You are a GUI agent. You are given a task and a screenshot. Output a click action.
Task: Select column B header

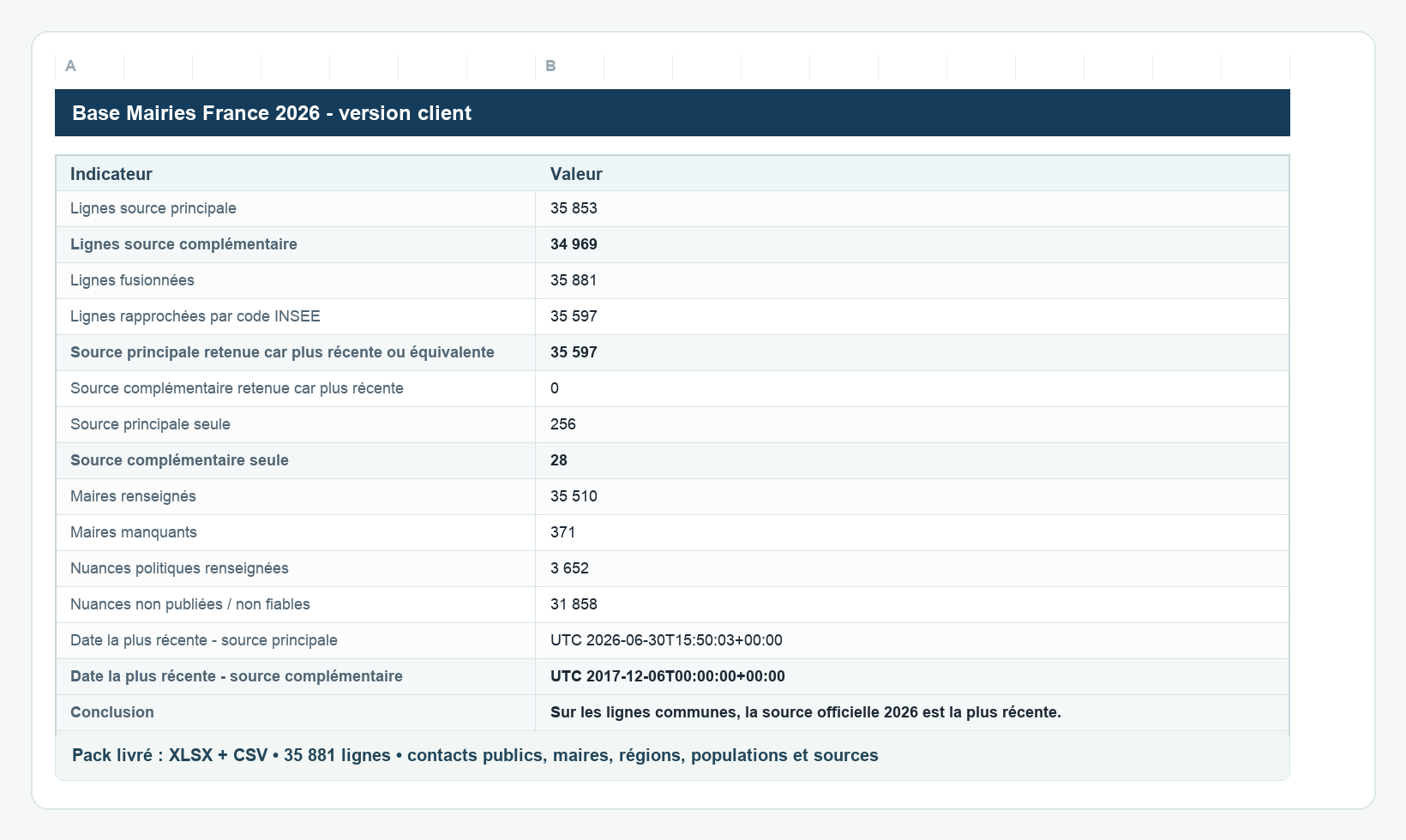[912, 66]
